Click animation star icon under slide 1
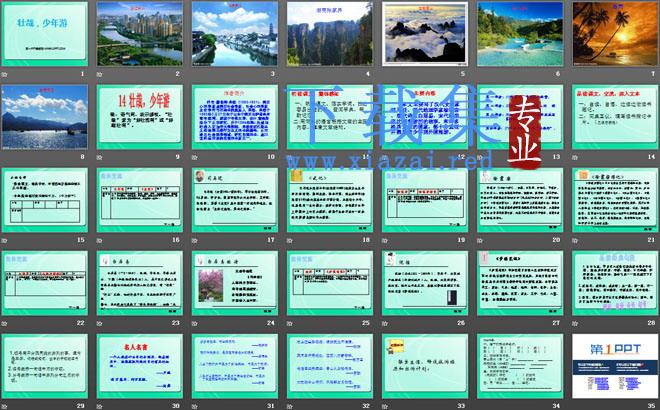 tap(5, 74)
